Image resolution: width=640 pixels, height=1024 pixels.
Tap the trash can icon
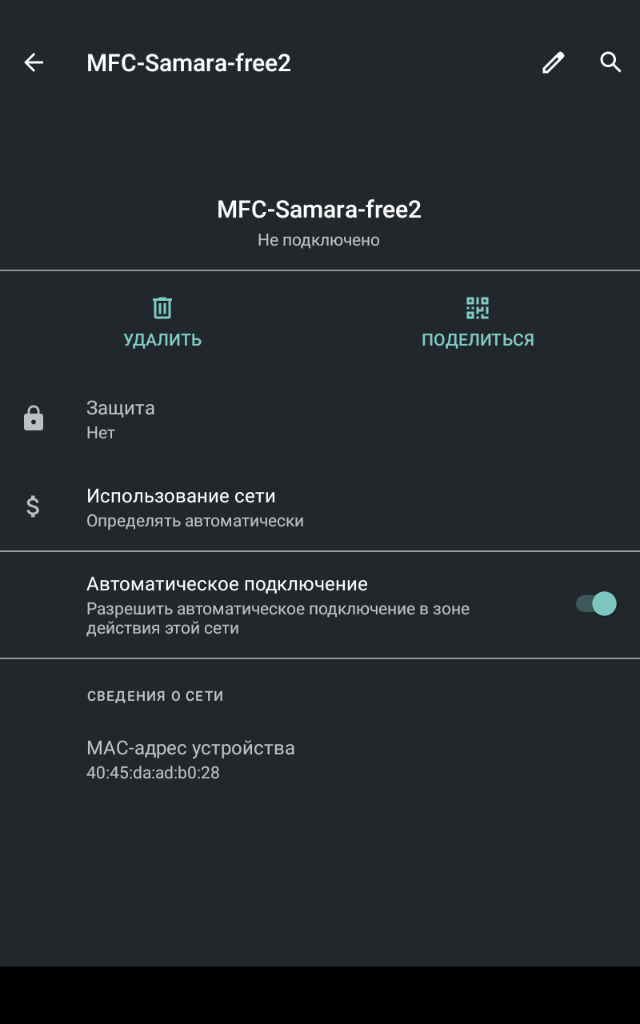click(162, 308)
